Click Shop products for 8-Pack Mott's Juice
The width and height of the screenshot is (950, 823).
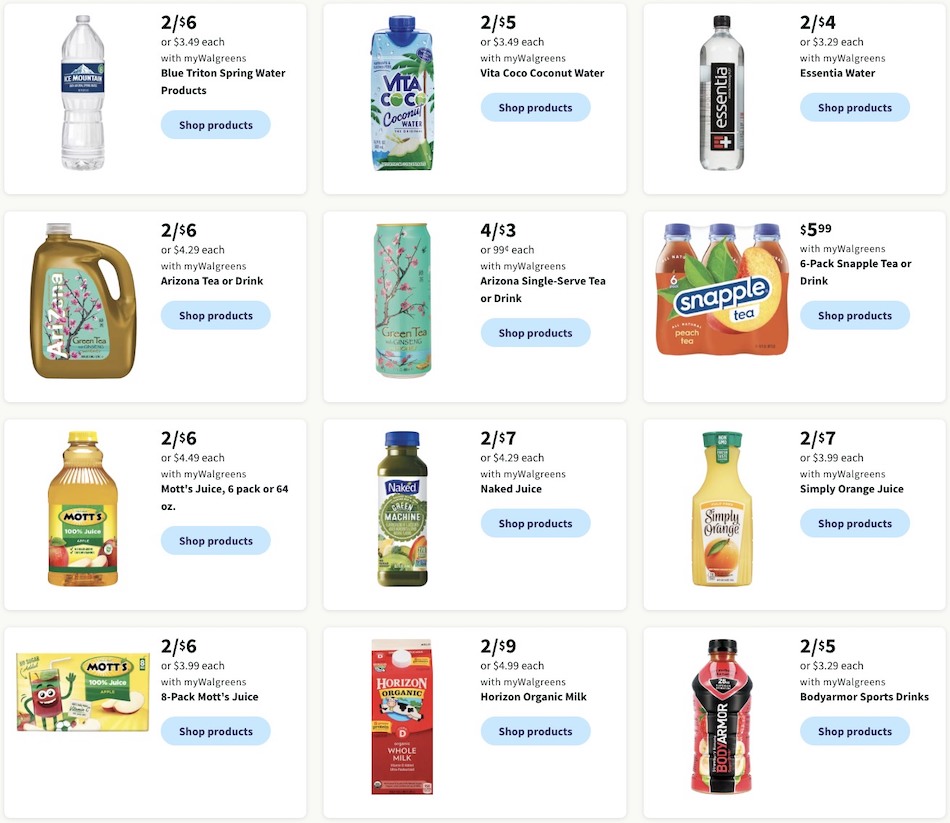click(x=215, y=731)
